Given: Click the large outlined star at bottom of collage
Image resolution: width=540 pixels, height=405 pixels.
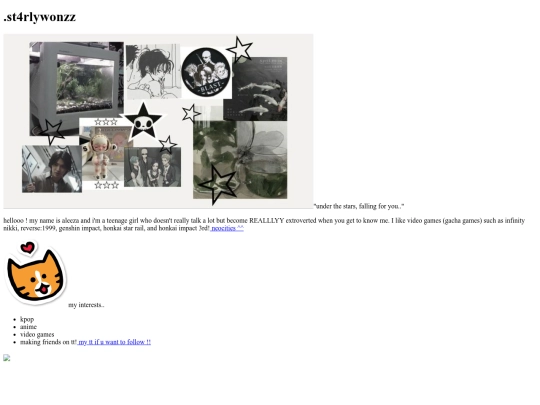Looking at the screenshot, I should click(218, 185).
